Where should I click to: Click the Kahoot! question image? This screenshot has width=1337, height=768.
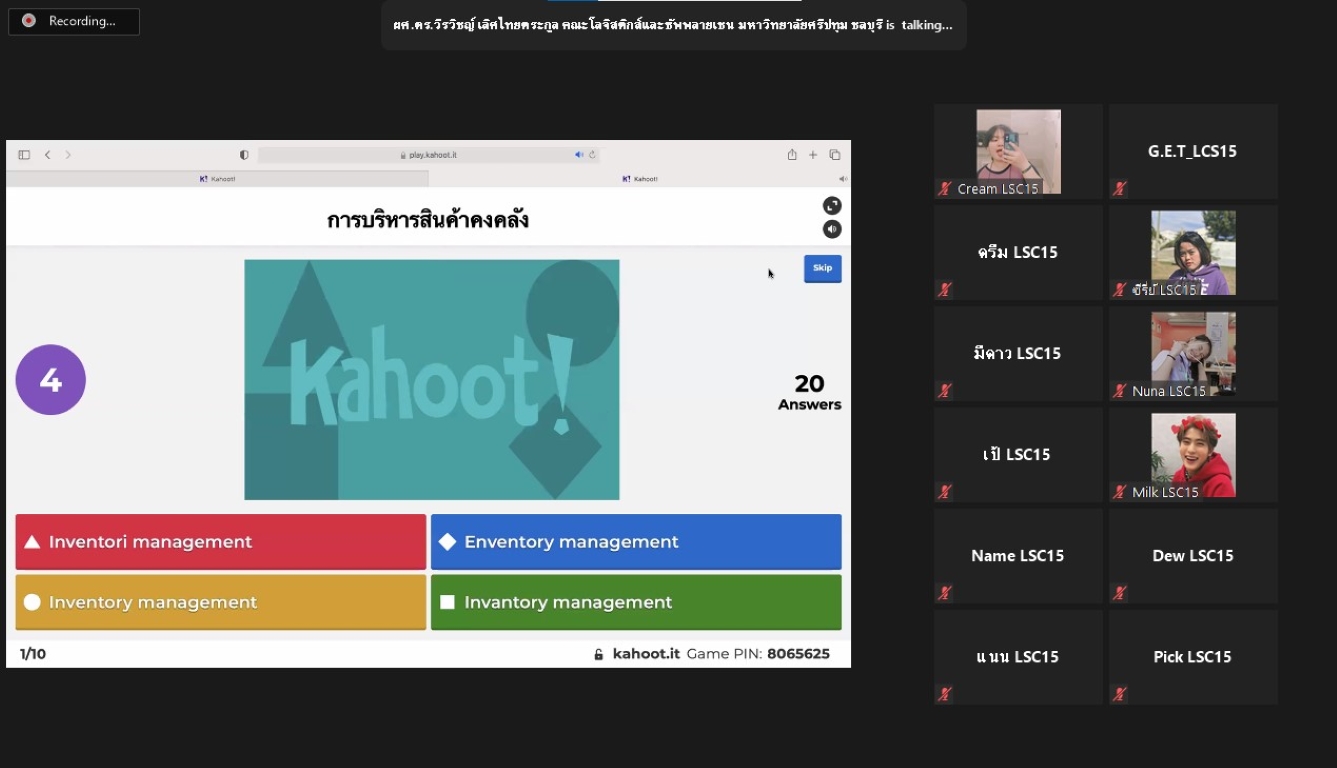click(432, 380)
